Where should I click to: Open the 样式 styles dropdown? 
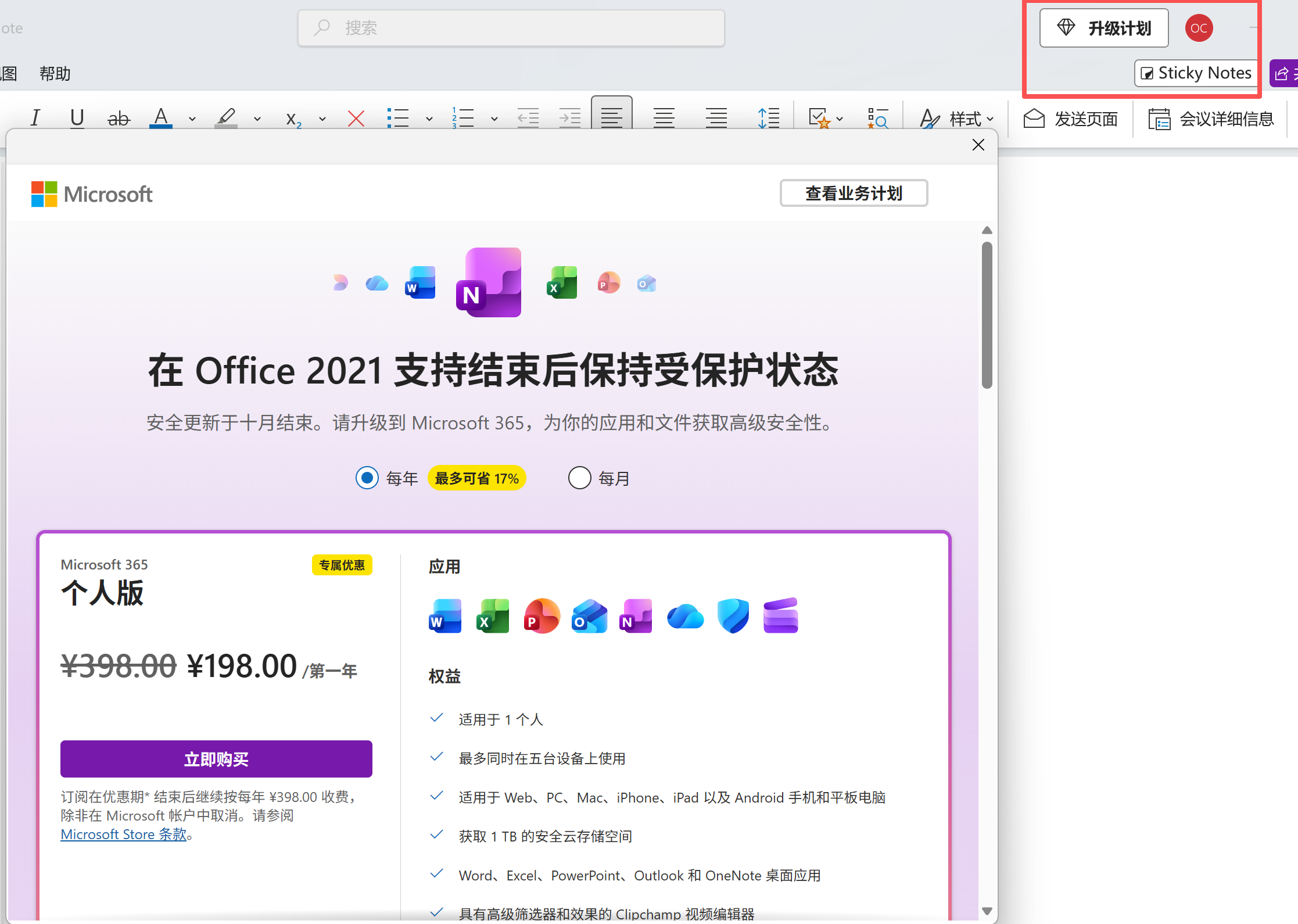click(x=956, y=119)
